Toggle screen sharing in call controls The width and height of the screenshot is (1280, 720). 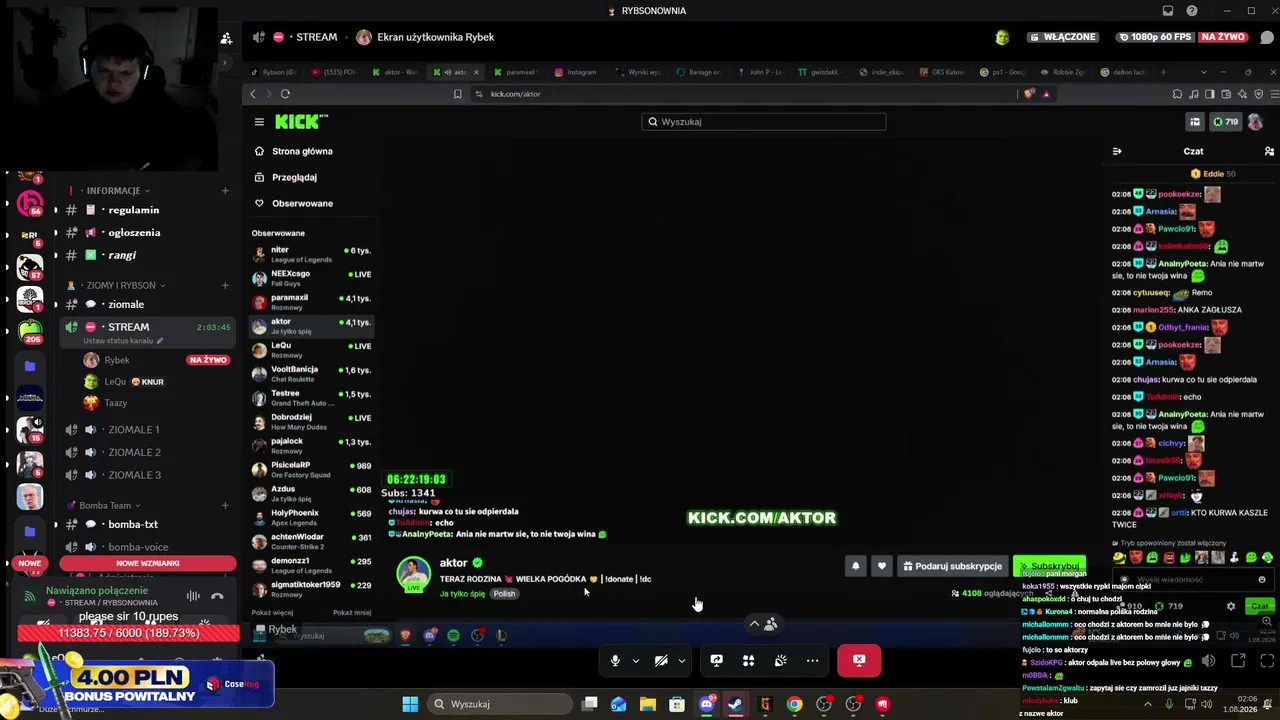[x=716, y=660]
